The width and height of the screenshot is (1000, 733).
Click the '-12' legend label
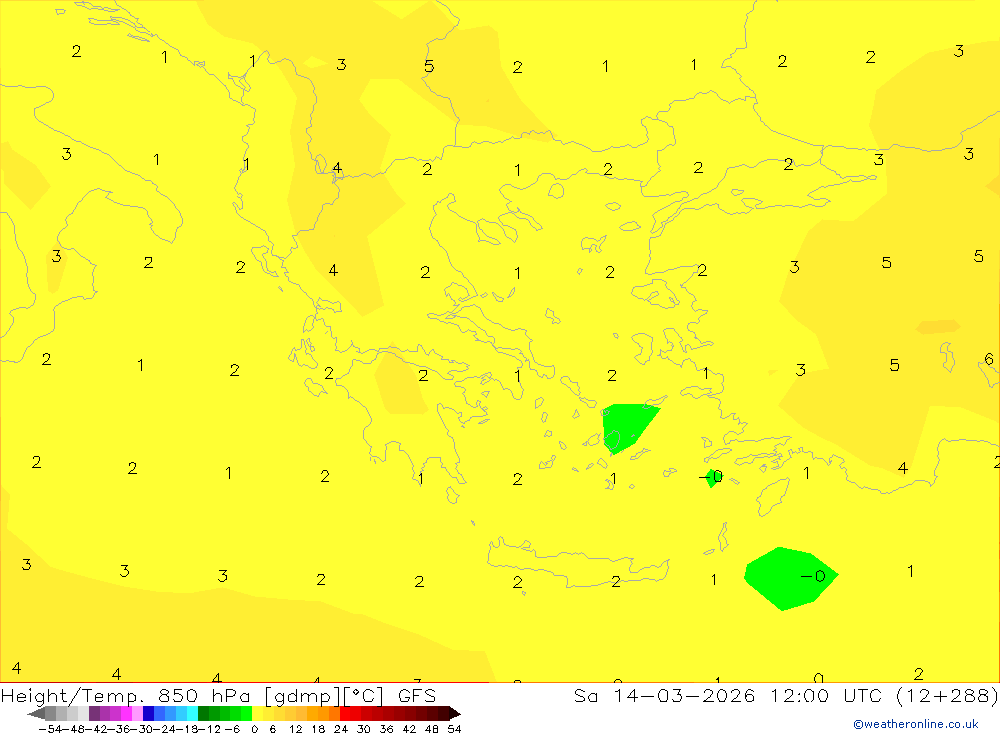(x=210, y=729)
